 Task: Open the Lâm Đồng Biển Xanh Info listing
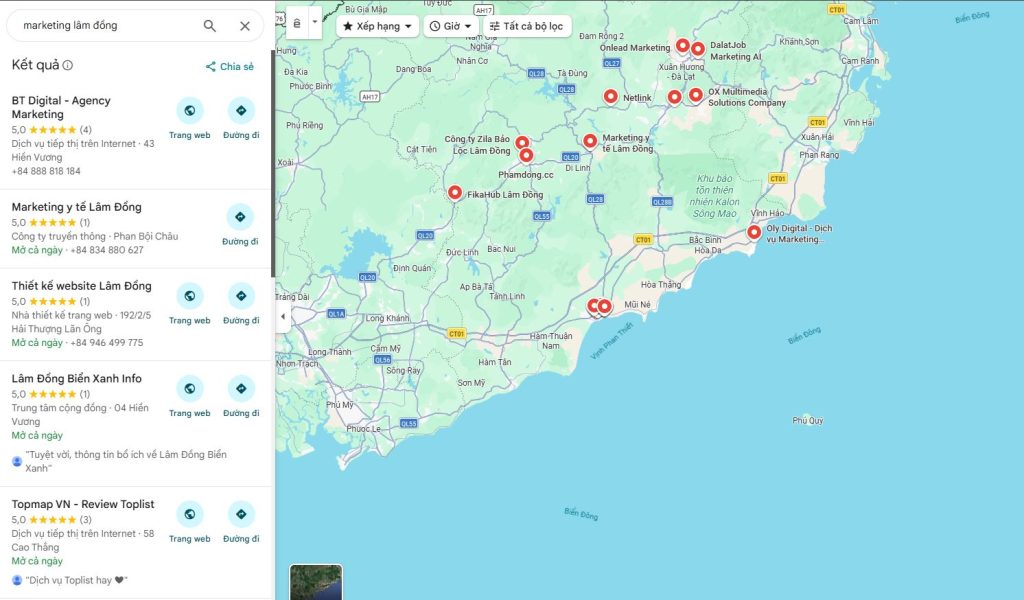point(76,378)
